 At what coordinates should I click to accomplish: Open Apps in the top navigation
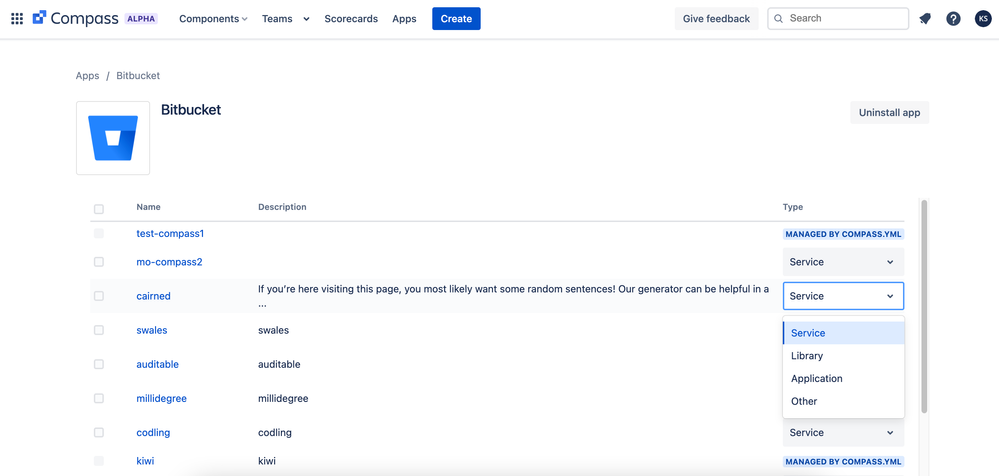point(404,18)
